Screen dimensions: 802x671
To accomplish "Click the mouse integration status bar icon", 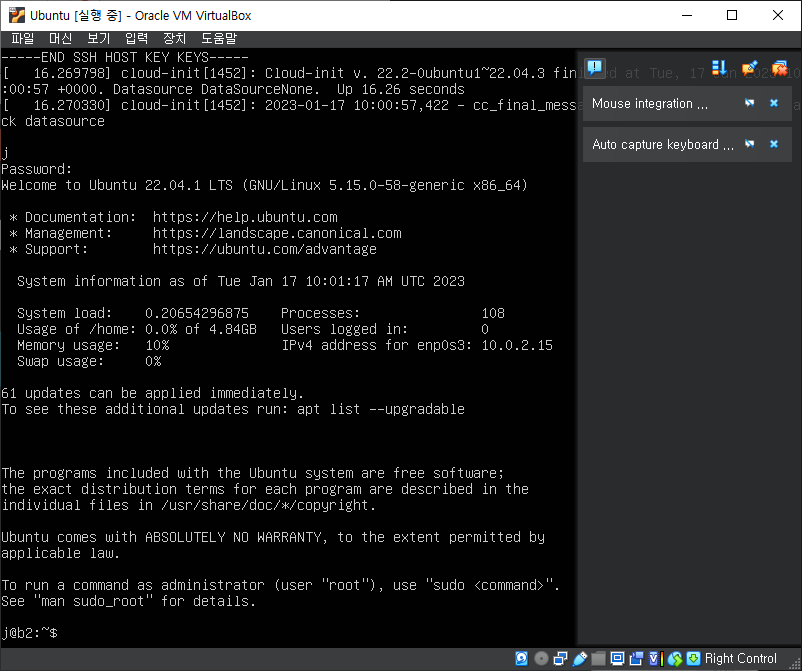I will click(675, 659).
